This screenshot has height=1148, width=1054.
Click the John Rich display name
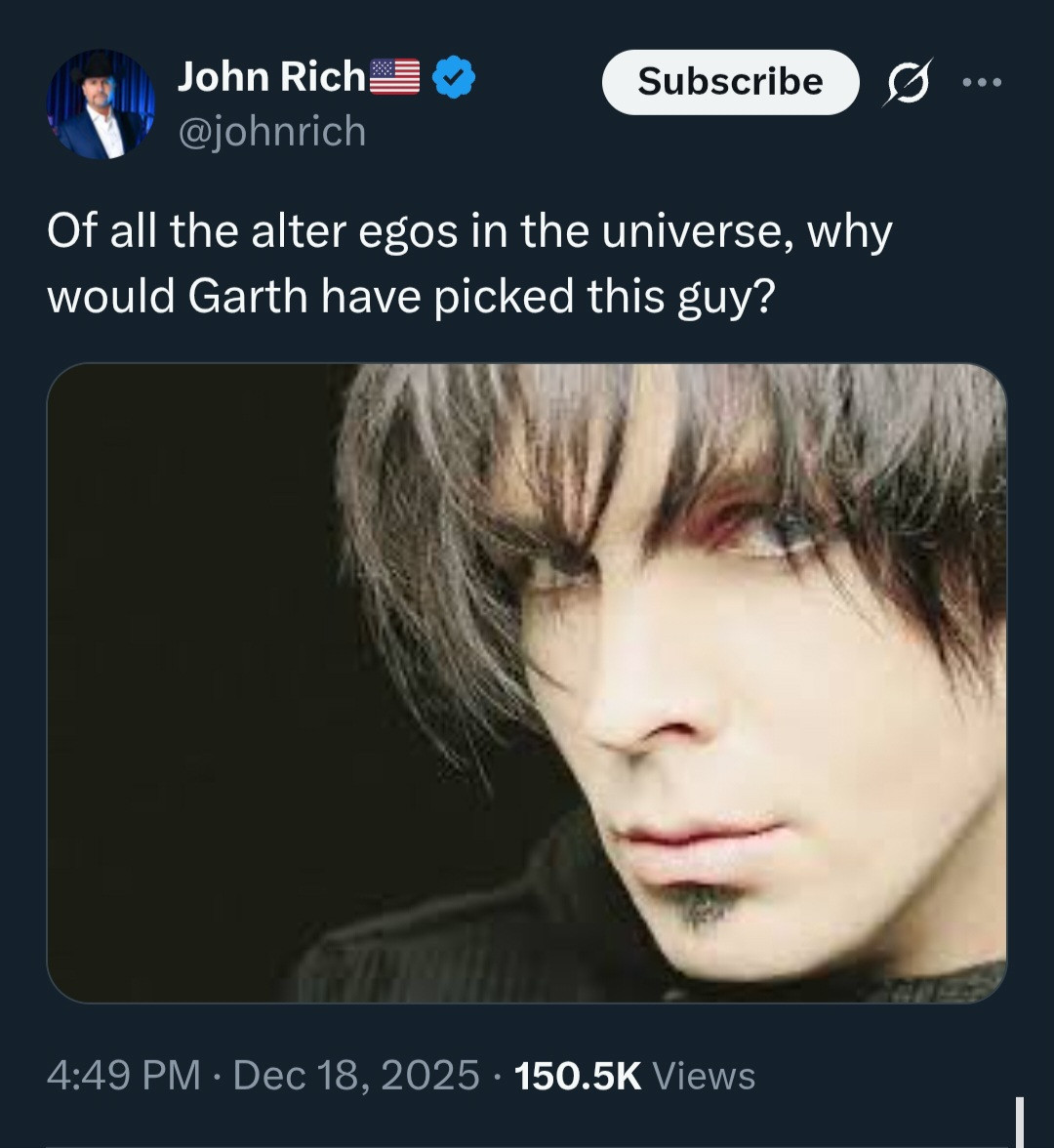point(270,77)
